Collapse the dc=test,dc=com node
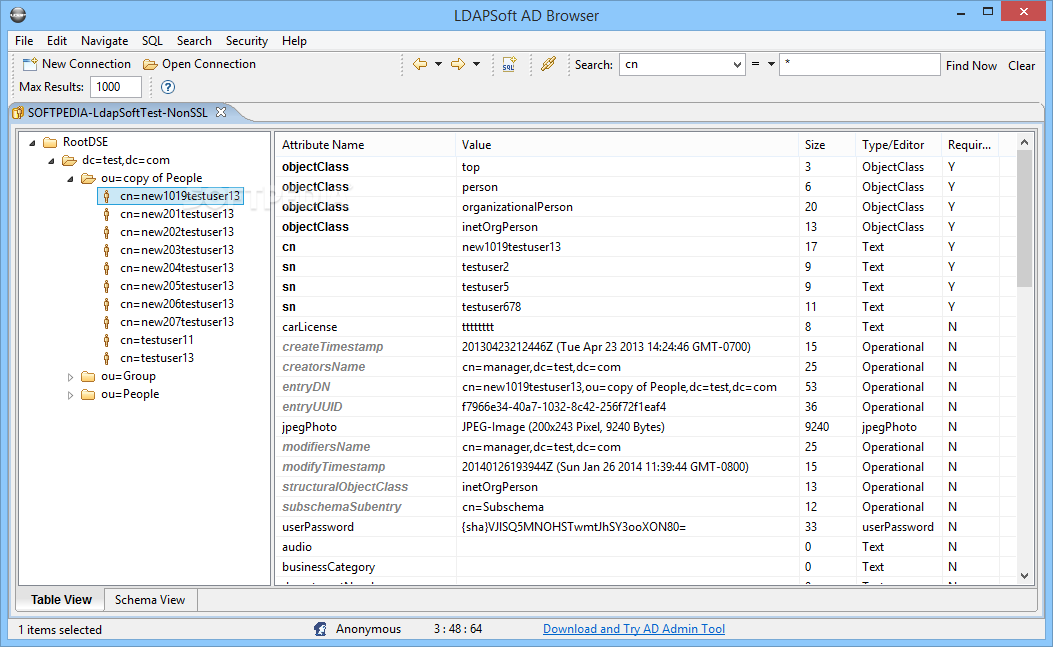The width and height of the screenshot is (1053, 647). point(51,161)
